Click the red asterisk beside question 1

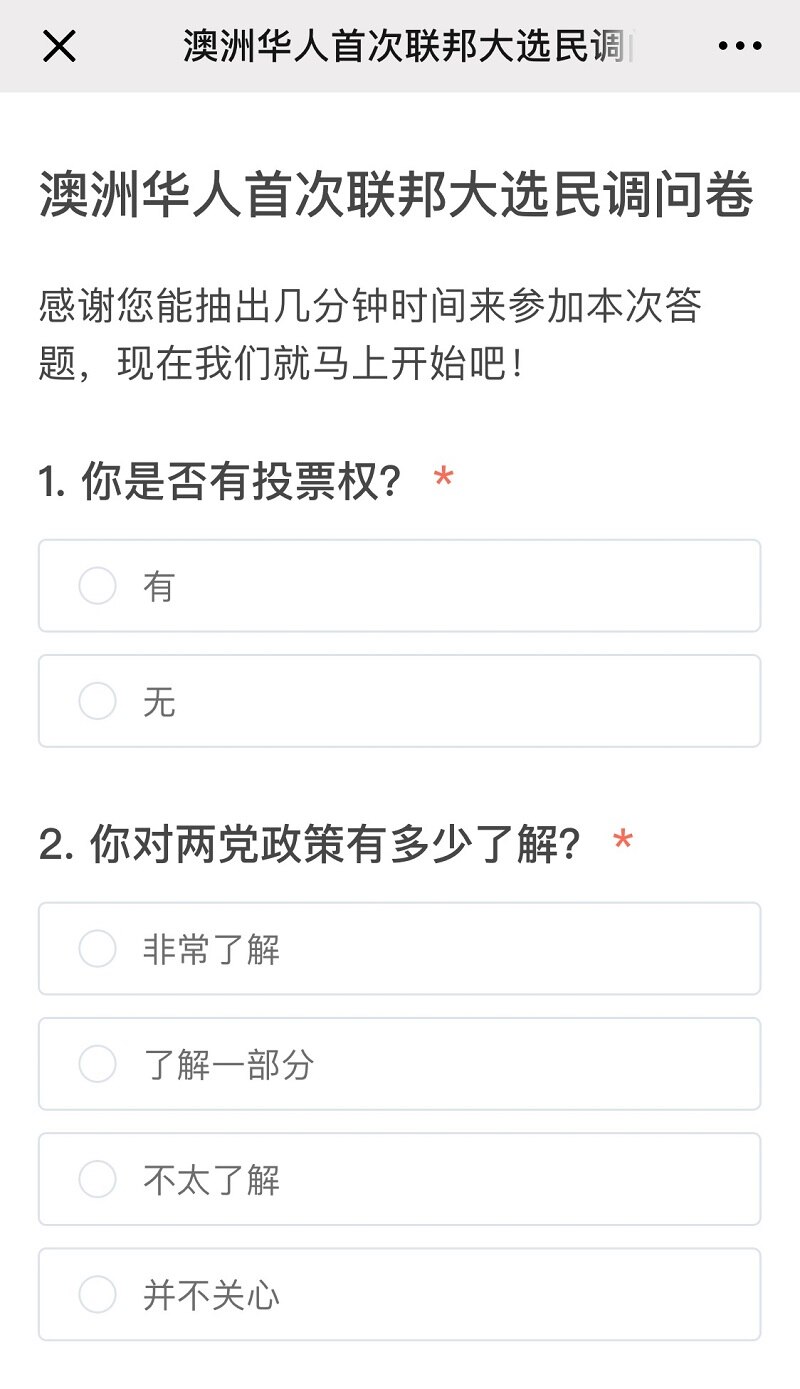tap(443, 479)
